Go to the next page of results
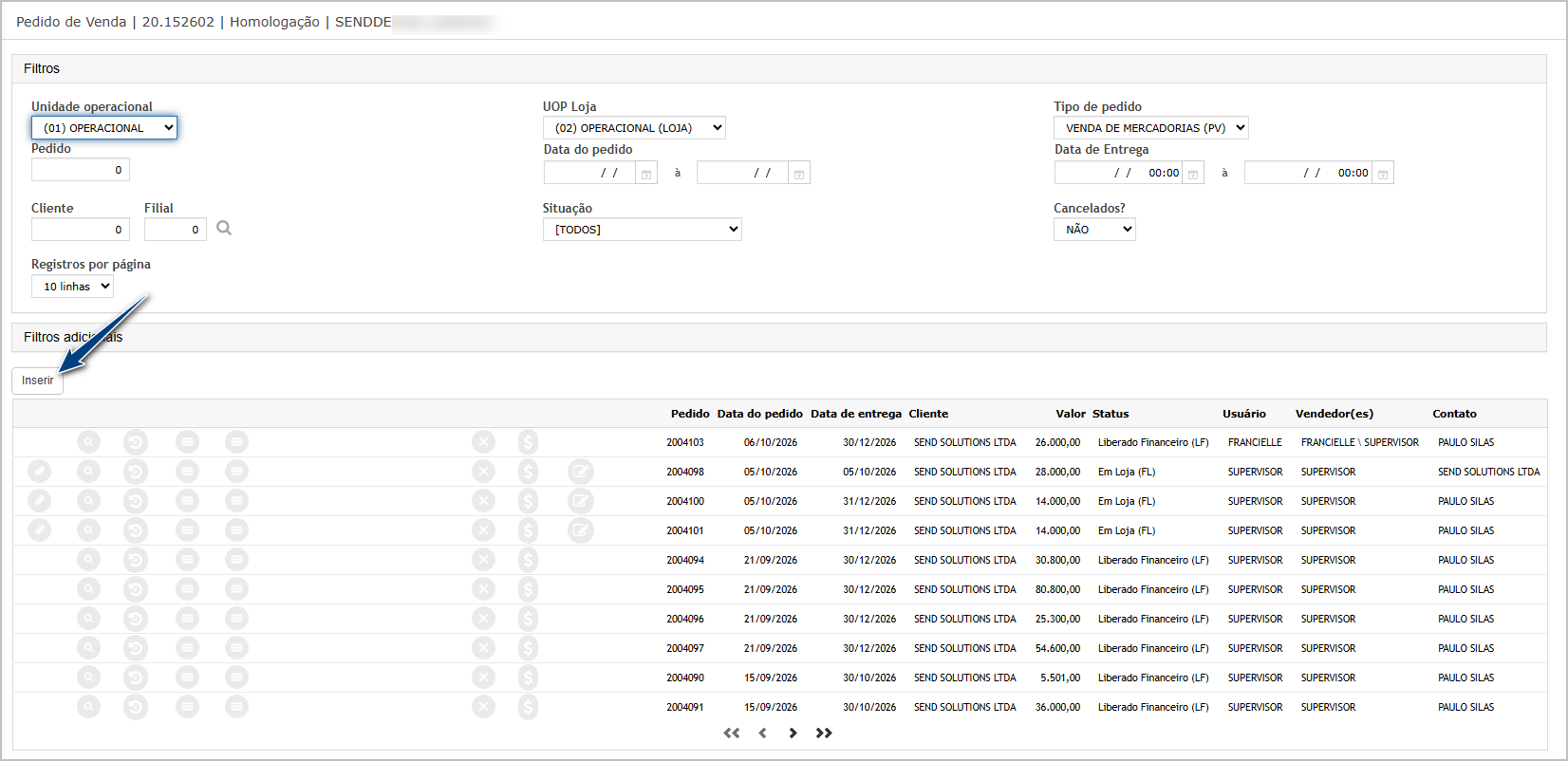 (793, 733)
